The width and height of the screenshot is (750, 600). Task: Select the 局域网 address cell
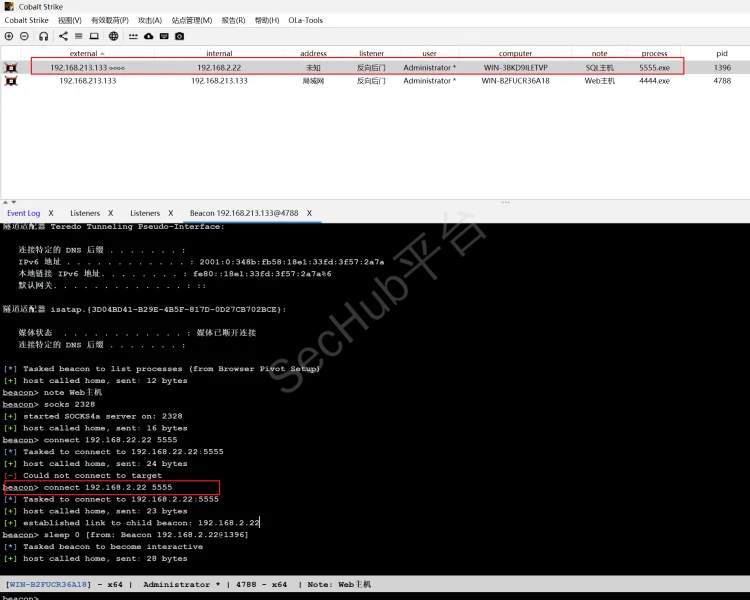[313, 81]
